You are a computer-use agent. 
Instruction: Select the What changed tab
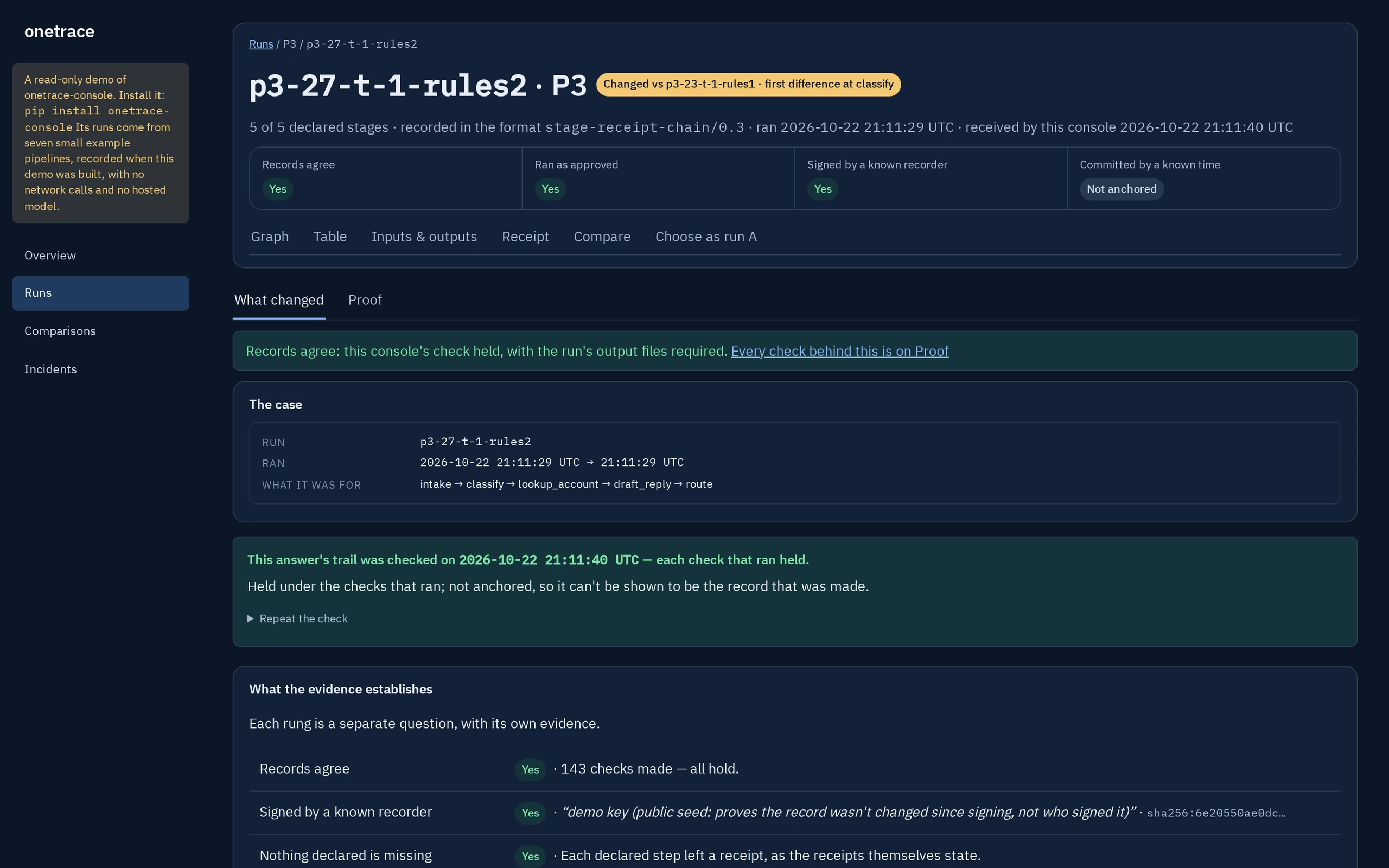(279, 299)
